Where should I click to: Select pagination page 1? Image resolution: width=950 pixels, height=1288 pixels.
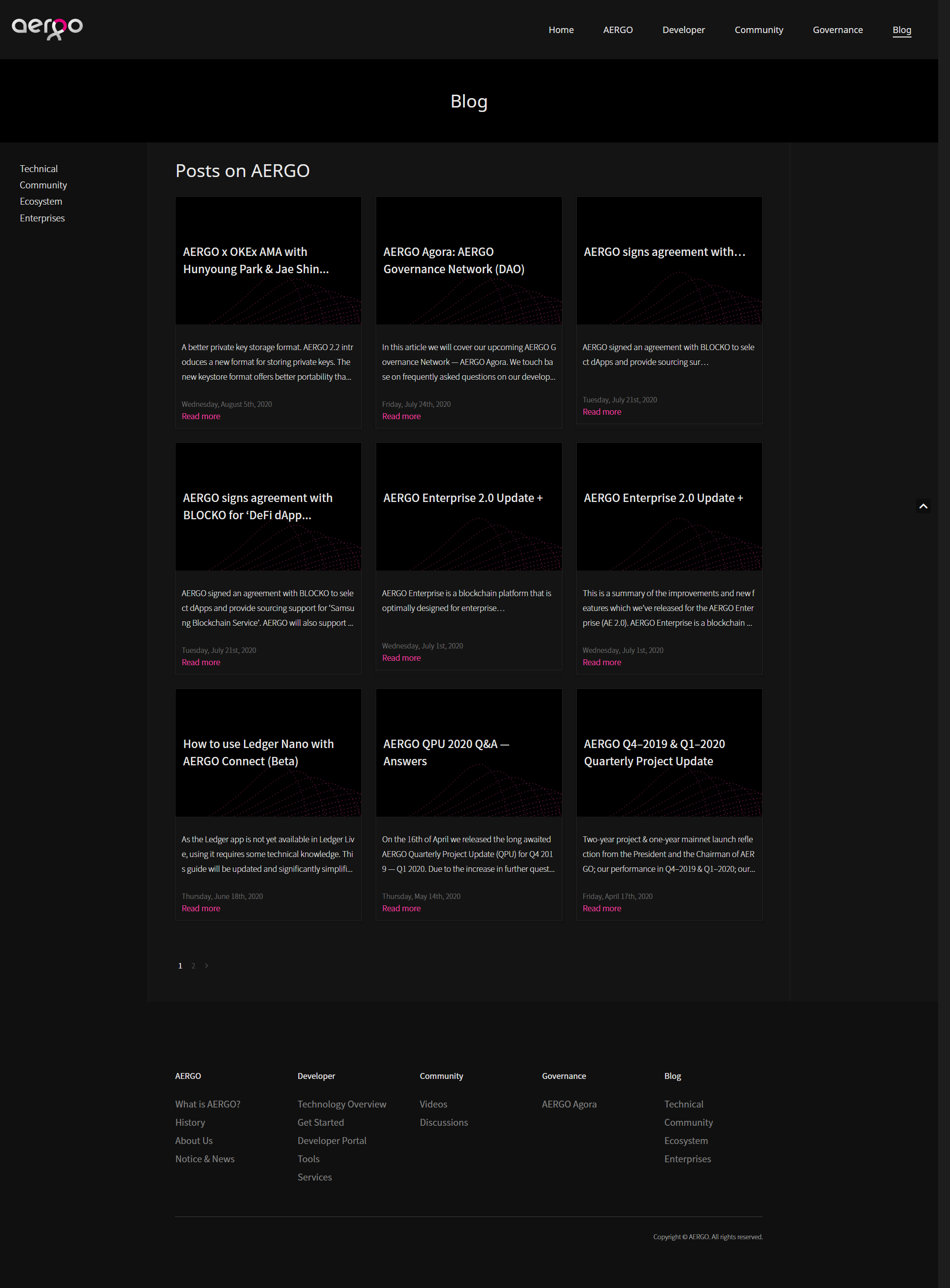tap(180, 966)
